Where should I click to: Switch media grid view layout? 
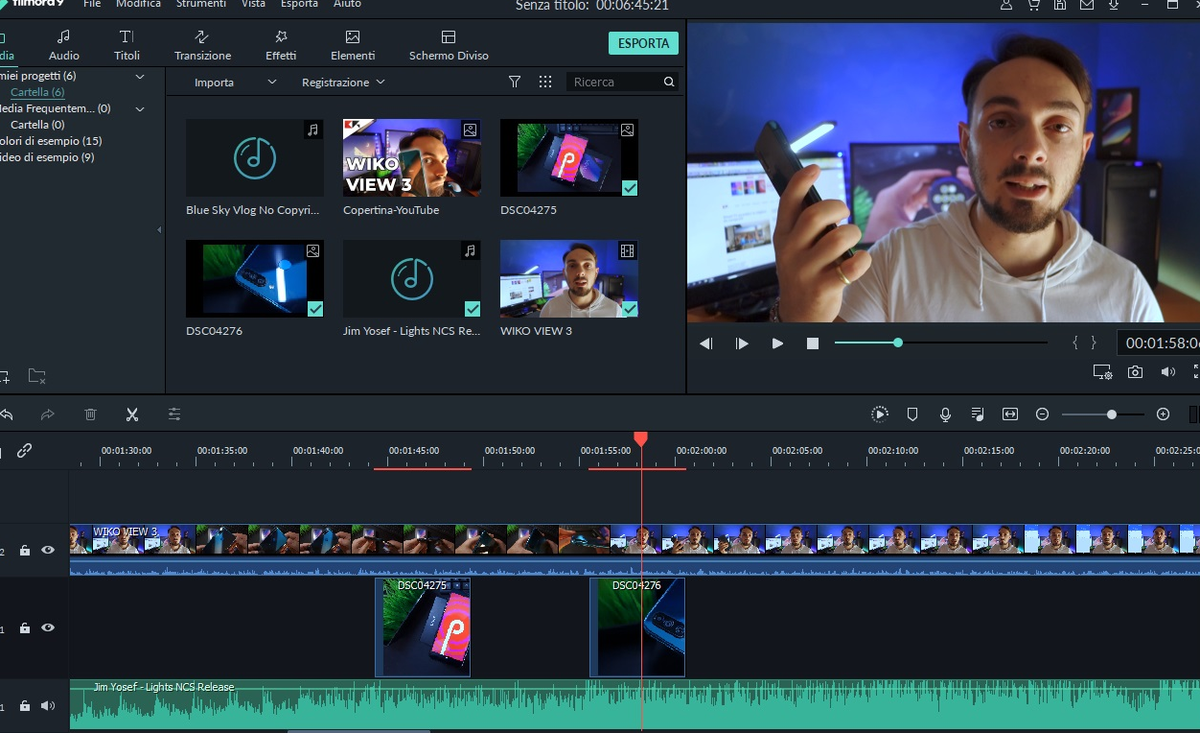click(545, 82)
